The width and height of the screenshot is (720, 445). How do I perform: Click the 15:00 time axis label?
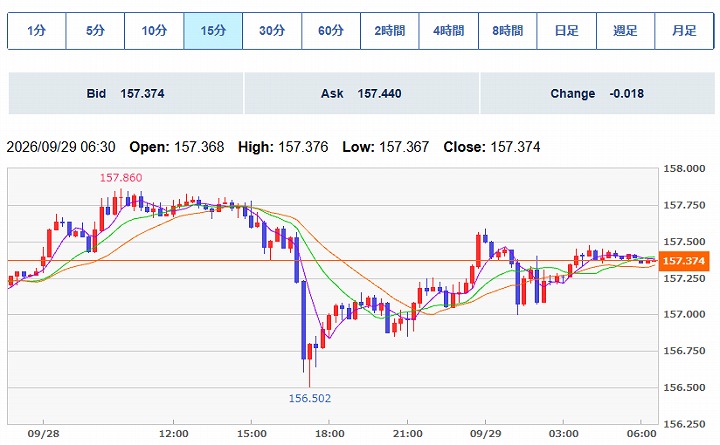pos(252,434)
